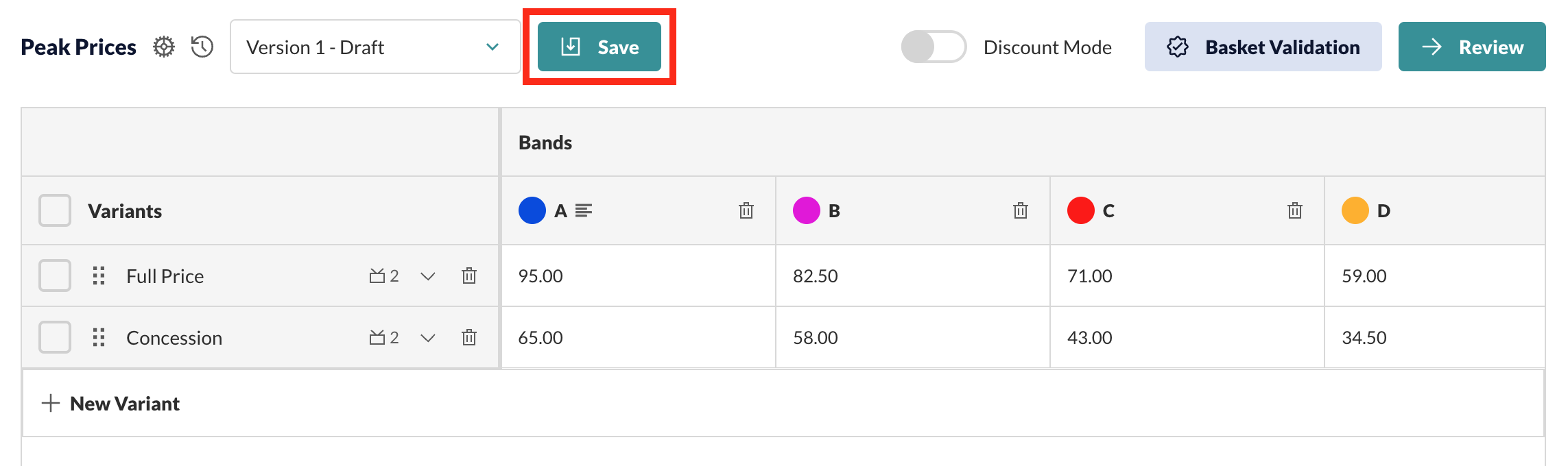Edit Concession band A value 65.00
This screenshot has width=1568, height=466.
[639, 337]
